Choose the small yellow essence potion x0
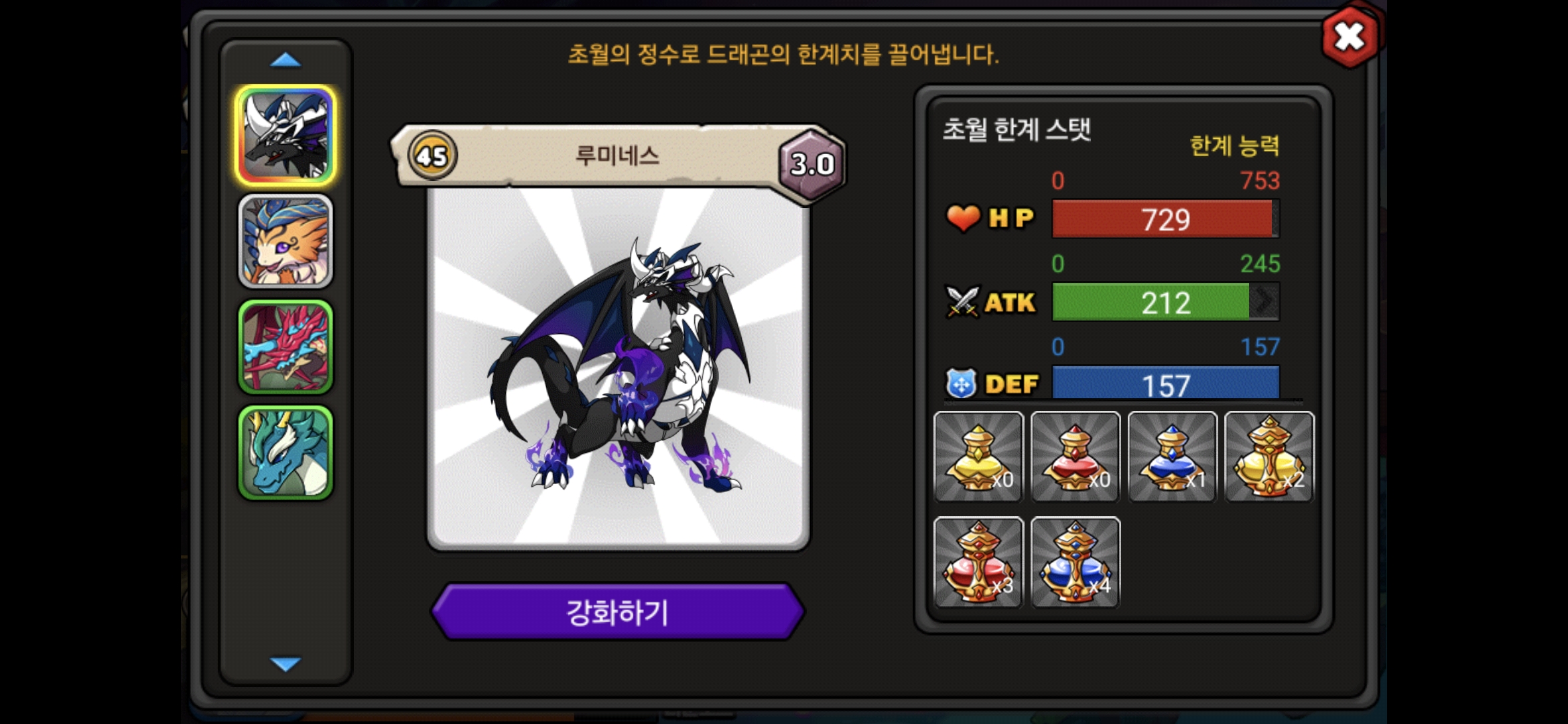The height and width of the screenshot is (724, 1568). point(978,457)
